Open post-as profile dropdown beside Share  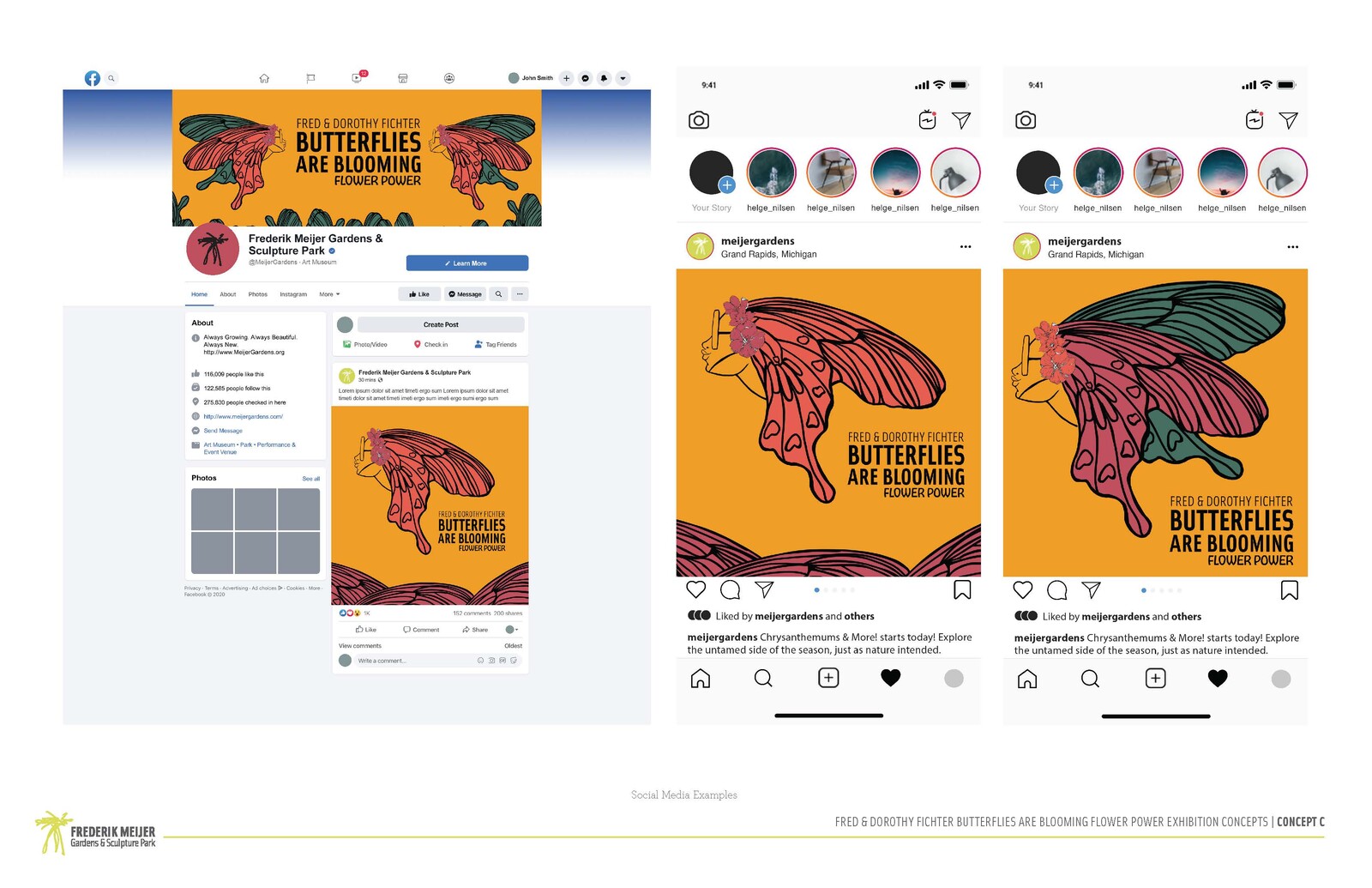point(512,630)
